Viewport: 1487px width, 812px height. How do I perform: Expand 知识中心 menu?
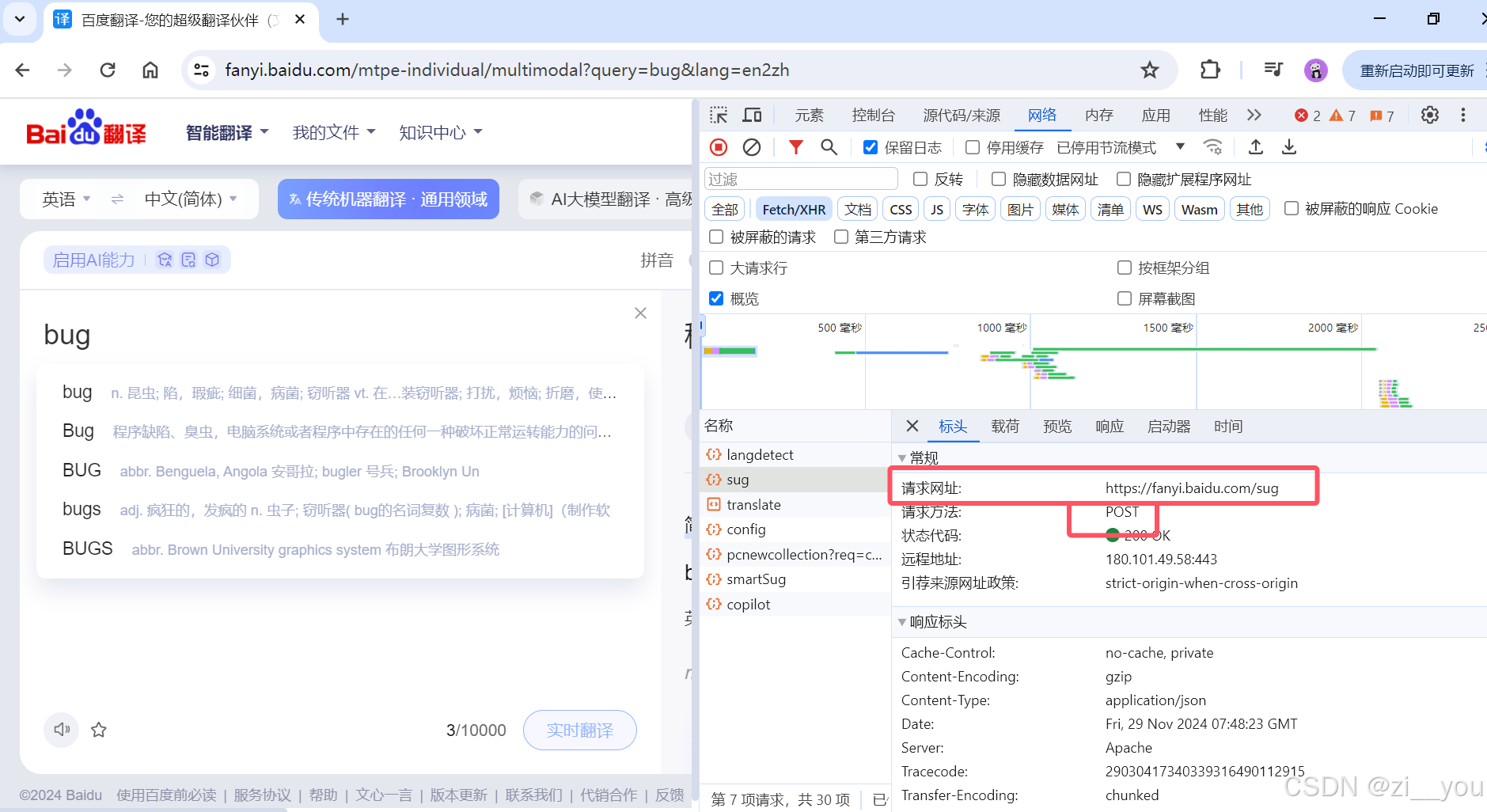(441, 132)
